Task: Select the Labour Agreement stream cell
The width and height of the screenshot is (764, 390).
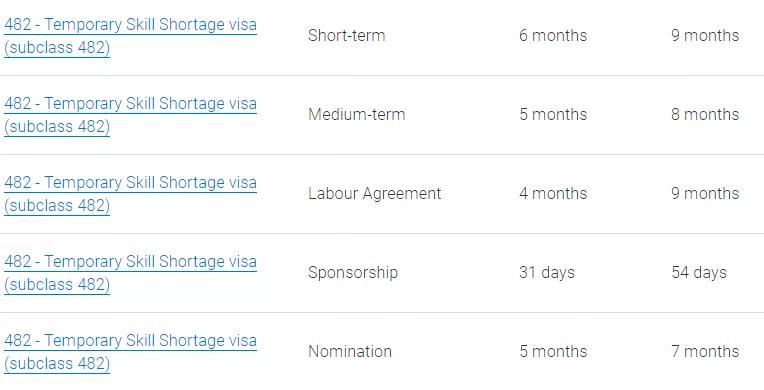Action: 374,194
